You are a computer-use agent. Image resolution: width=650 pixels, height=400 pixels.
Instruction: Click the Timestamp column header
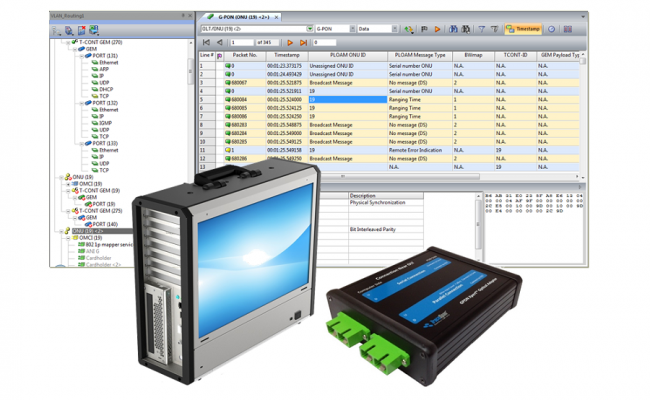click(x=286, y=57)
